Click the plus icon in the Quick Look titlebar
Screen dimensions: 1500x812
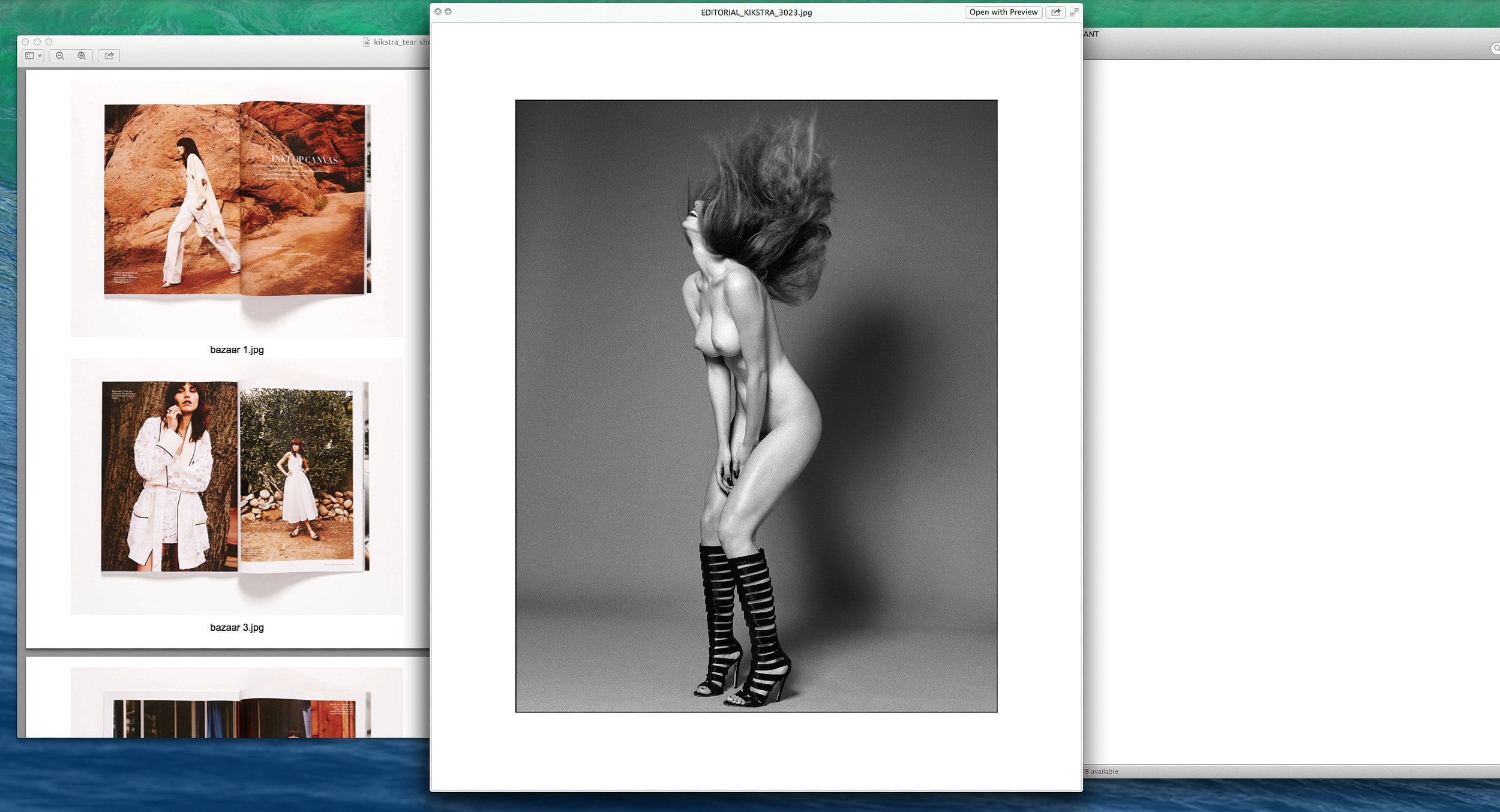click(x=447, y=11)
